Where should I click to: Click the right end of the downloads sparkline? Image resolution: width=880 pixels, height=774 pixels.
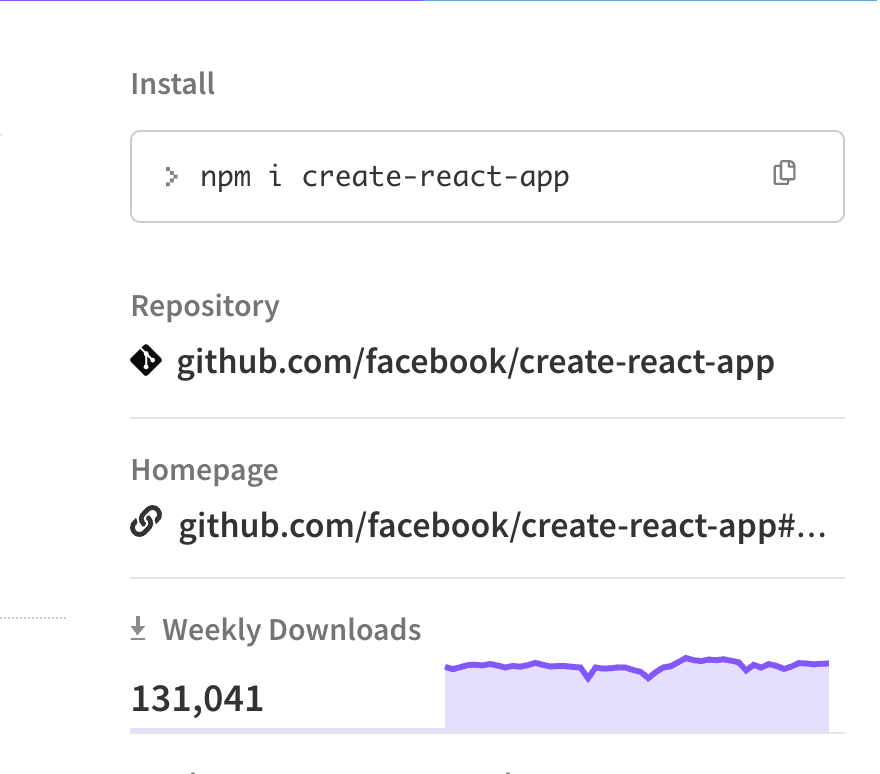[827, 663]
